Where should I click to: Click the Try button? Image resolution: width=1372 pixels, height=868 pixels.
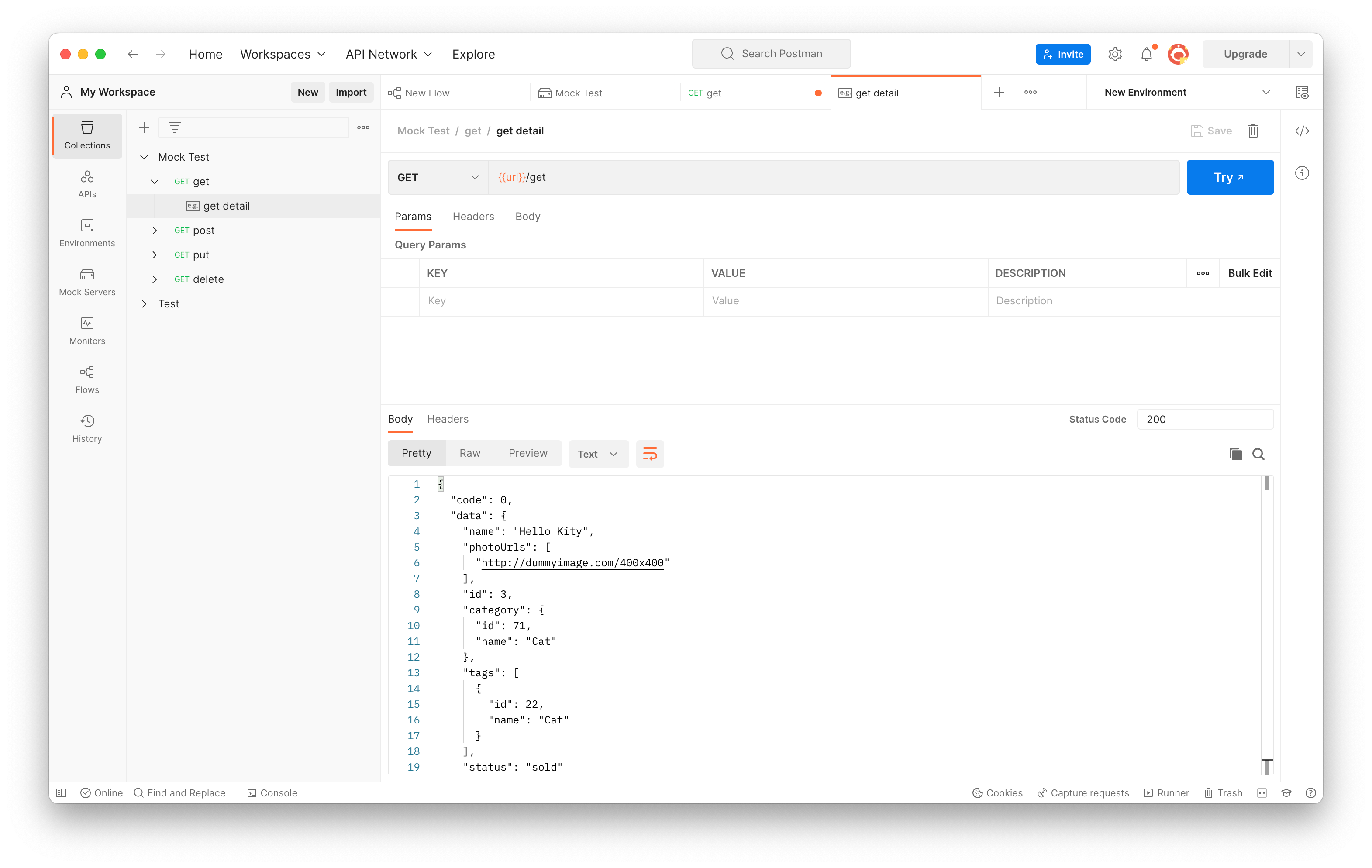click(1230, 177)
